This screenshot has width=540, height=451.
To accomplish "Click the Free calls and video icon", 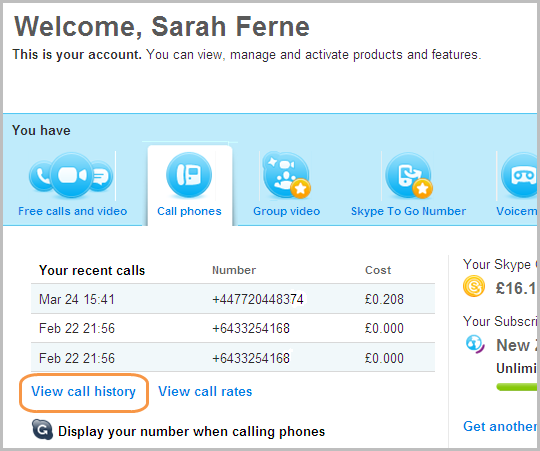I will [71, 176].
